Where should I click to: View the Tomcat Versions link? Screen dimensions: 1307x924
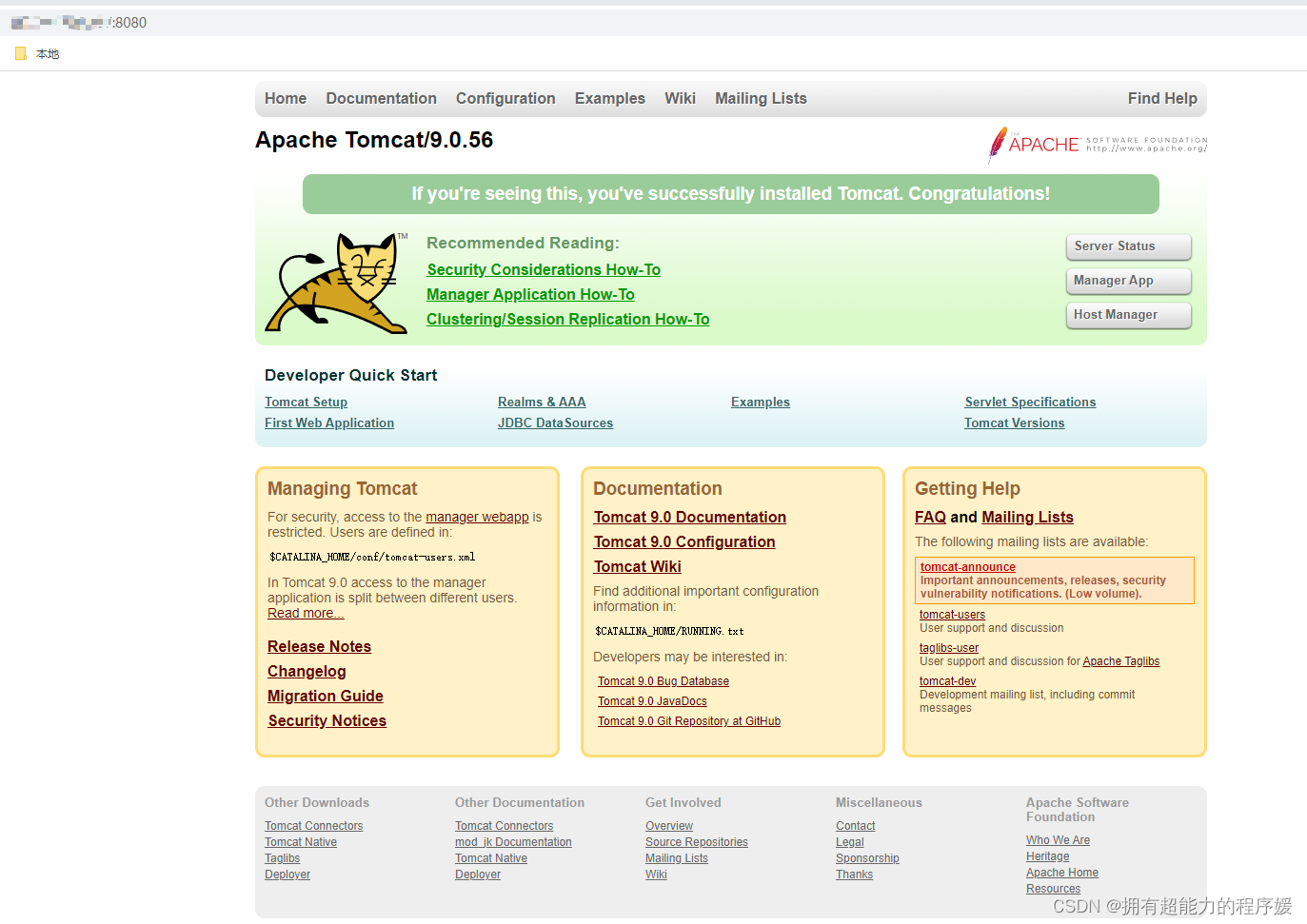[1014, 423]
